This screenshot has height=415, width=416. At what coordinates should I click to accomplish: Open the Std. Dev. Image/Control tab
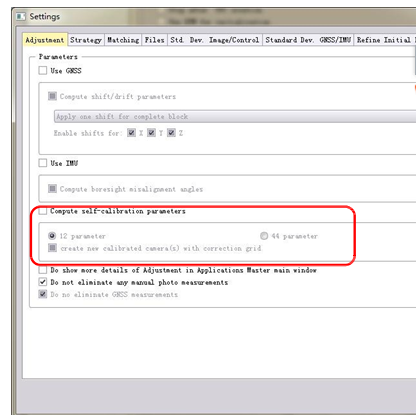click(x=215, y=40)
